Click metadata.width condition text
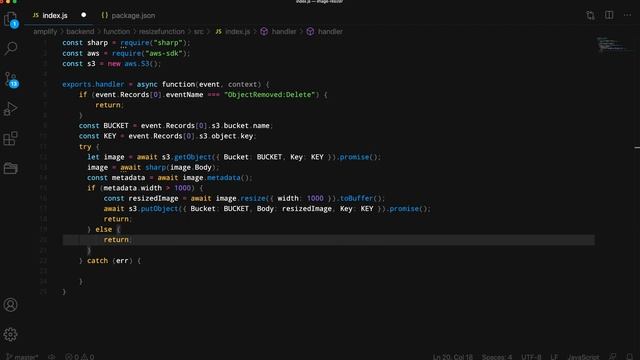Screen dimensions: 640x360 tap(132, 188)
